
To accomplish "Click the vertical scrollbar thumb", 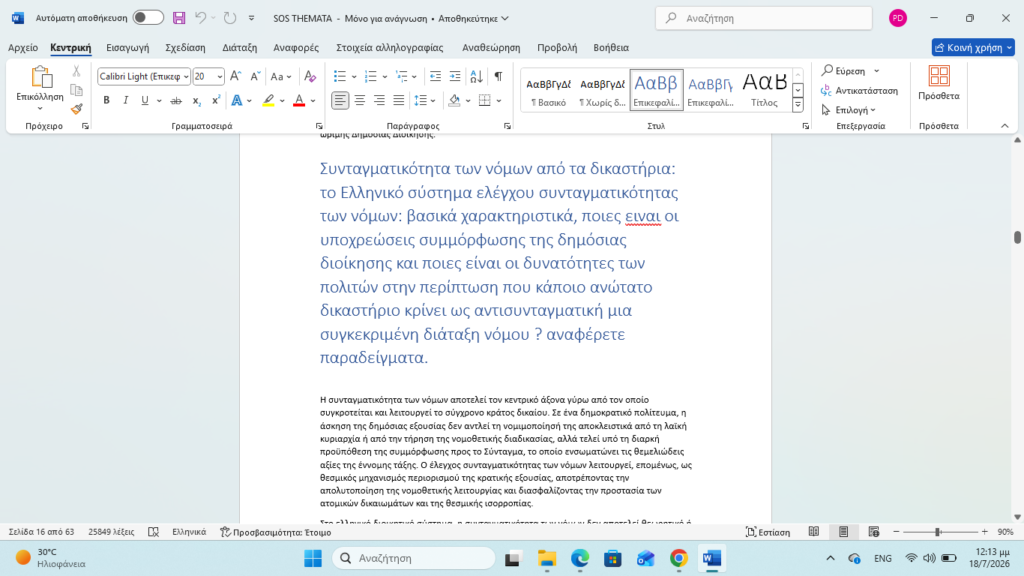I will point(1017,237).
